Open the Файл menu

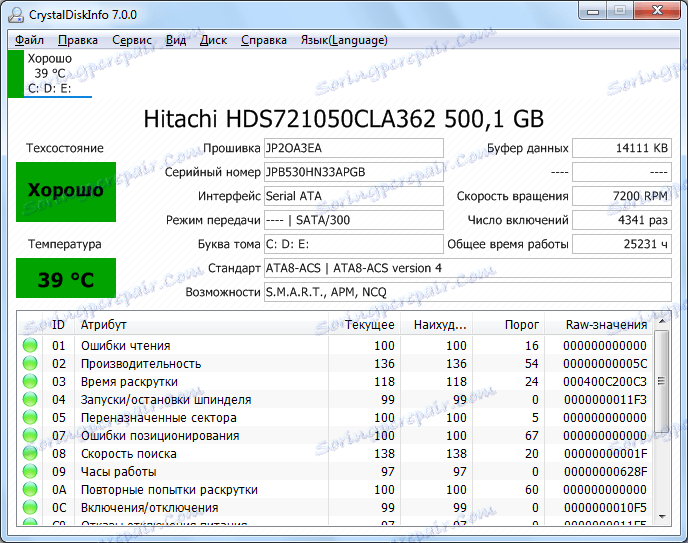coord(29,40)
